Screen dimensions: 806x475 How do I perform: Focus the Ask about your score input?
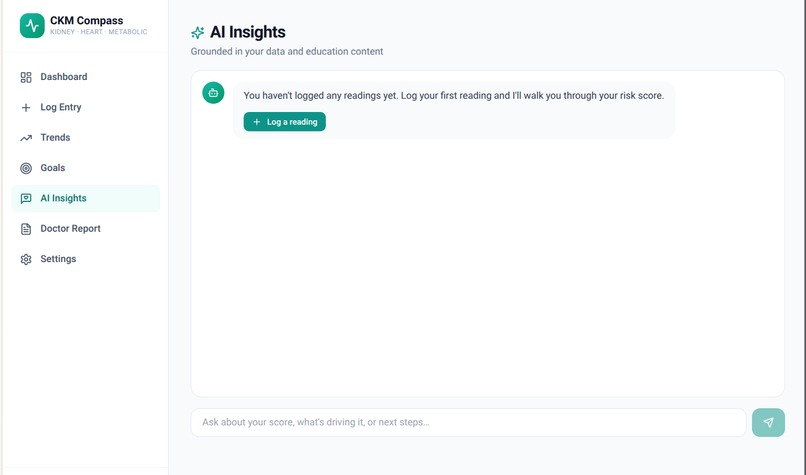[468, 423]
